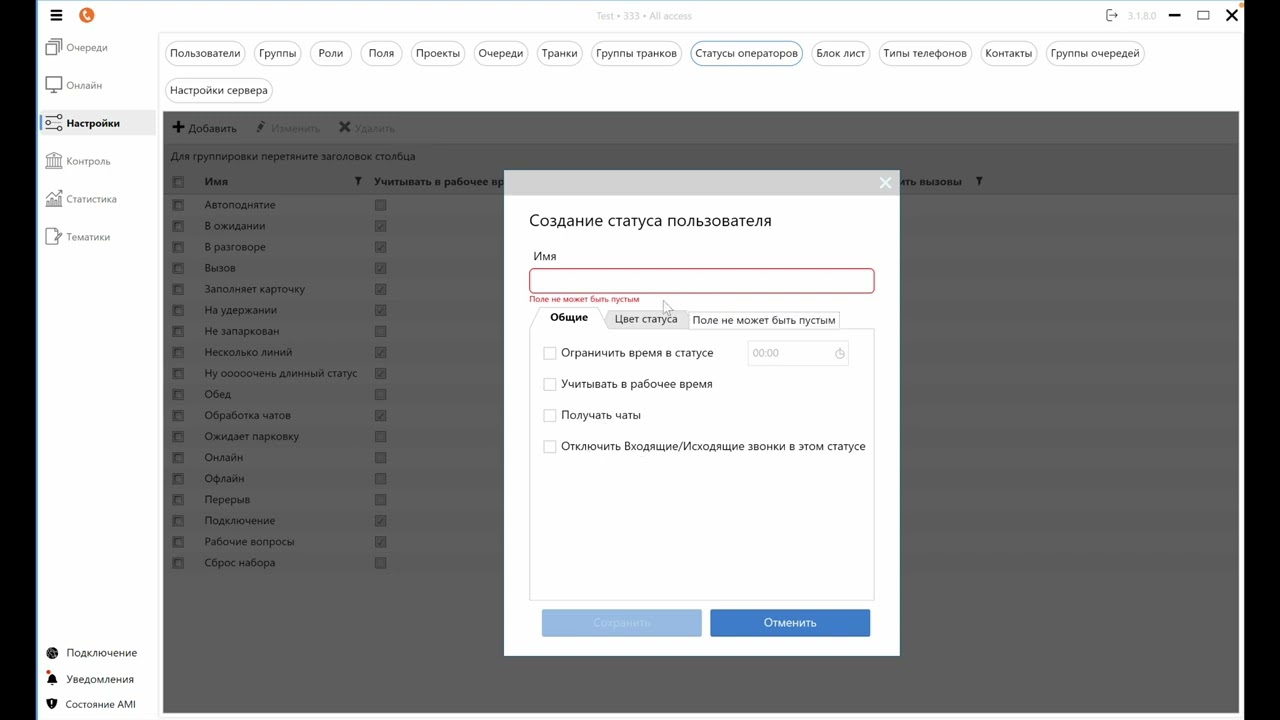Viewport: 1280px width, 720px height.
Task: Select the Обед row checkbox
Action: [x=178, y=394]
